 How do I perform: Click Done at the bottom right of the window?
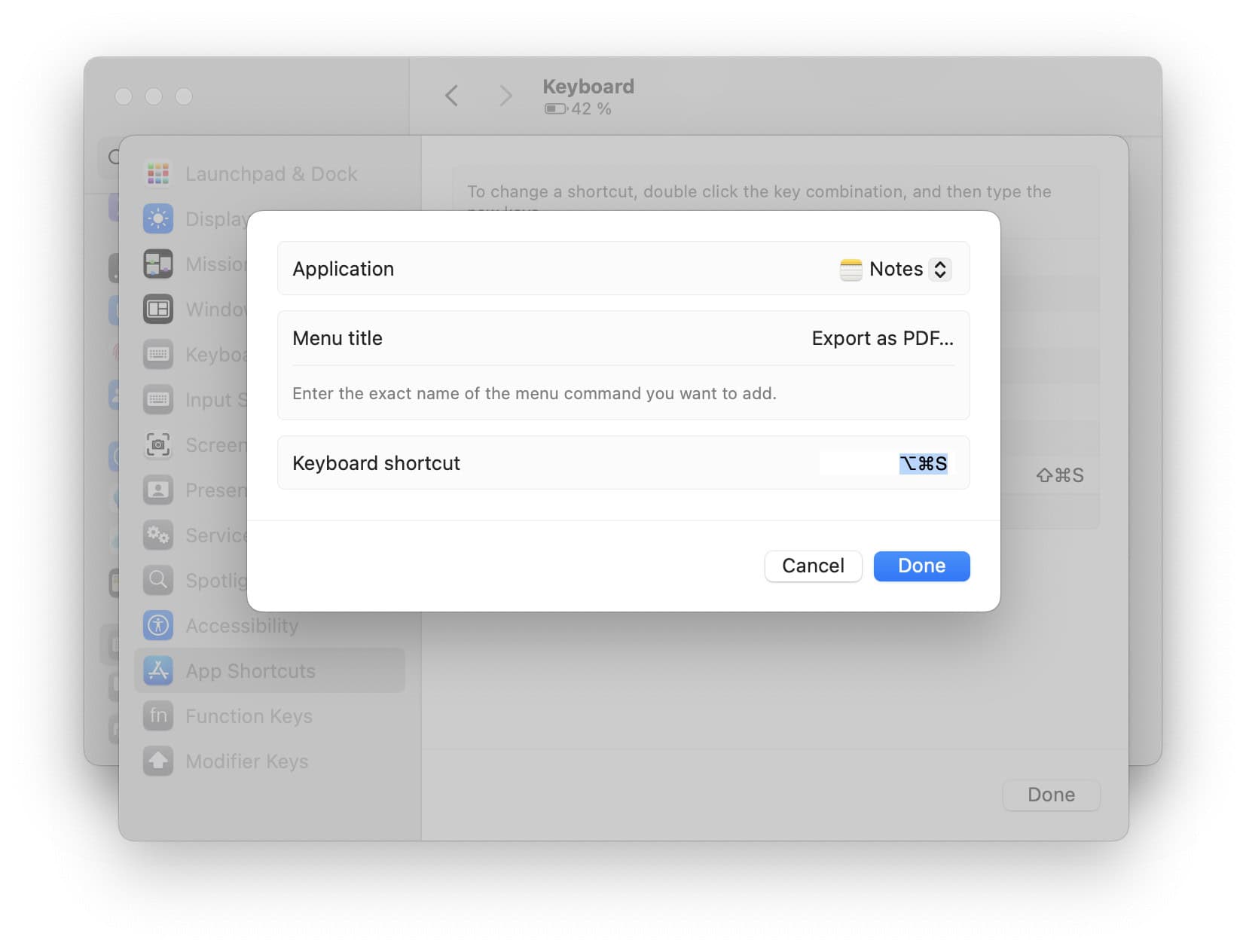pyautogui.click(x=1052, y=795)
